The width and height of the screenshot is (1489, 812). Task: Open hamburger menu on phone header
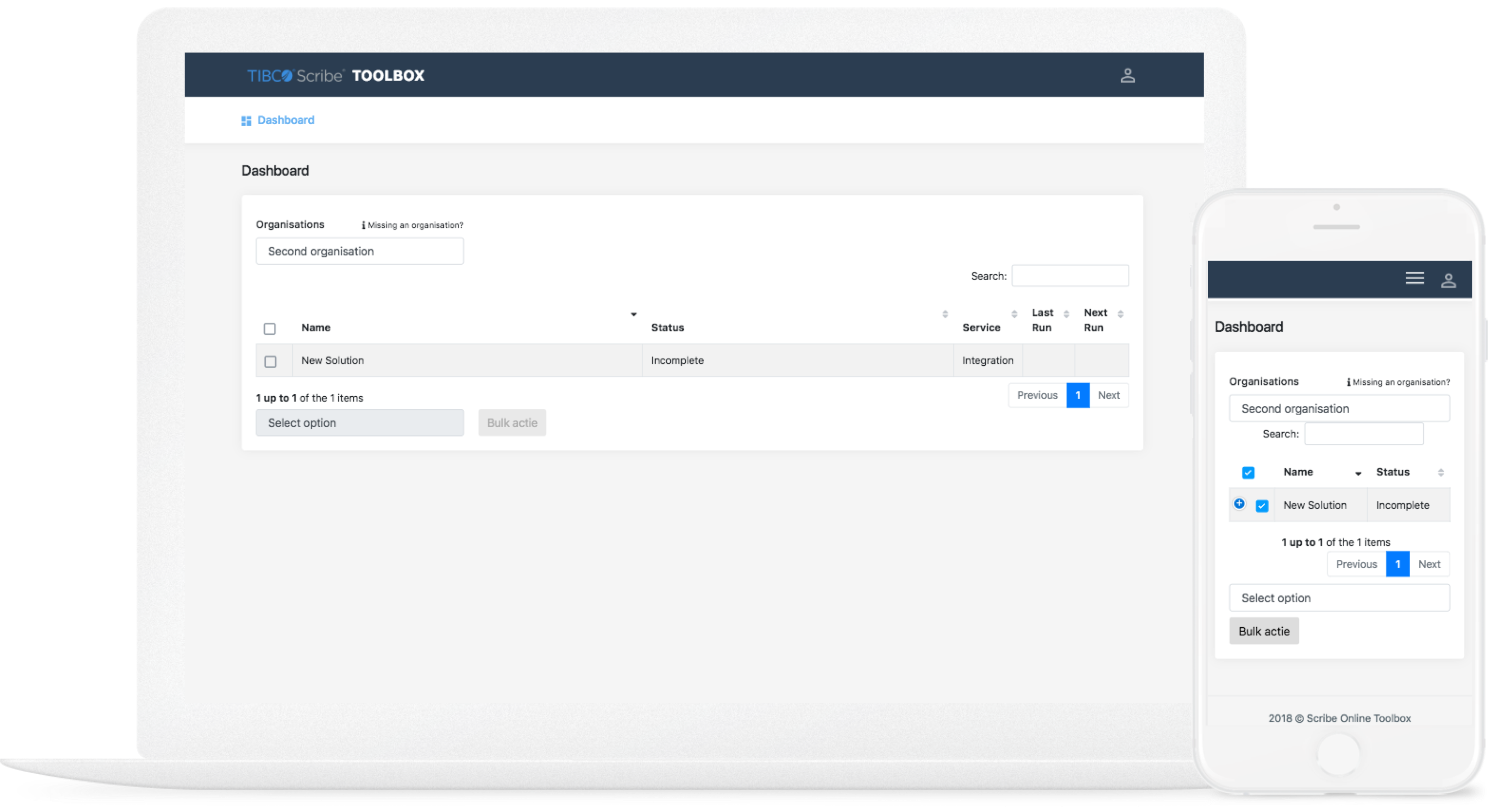point(1414,278)
